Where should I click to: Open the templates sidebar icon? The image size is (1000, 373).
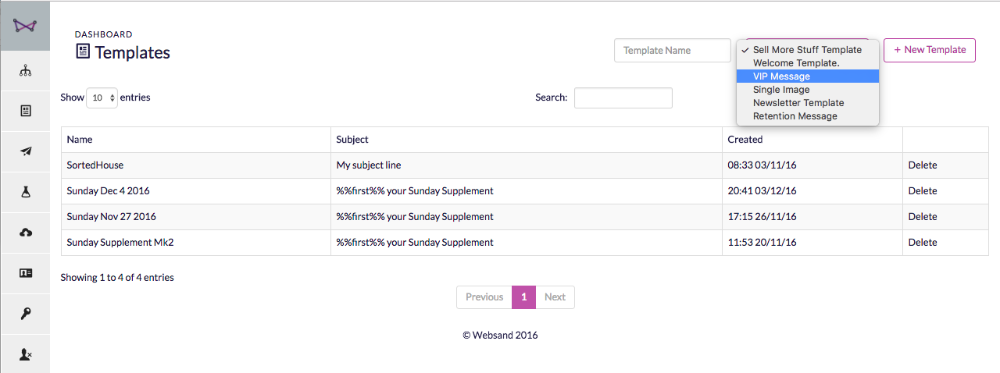[25, 111]
